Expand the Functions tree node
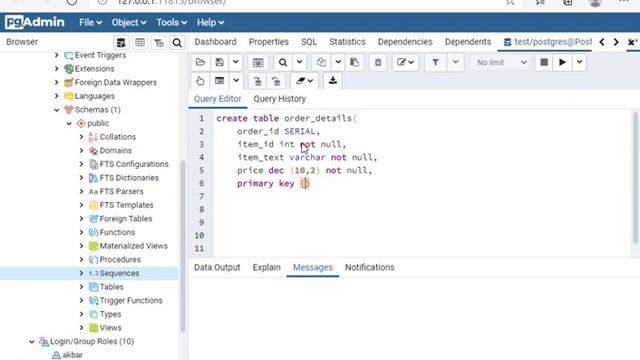Viewport: 640px width, 360px height. [81, 232]
